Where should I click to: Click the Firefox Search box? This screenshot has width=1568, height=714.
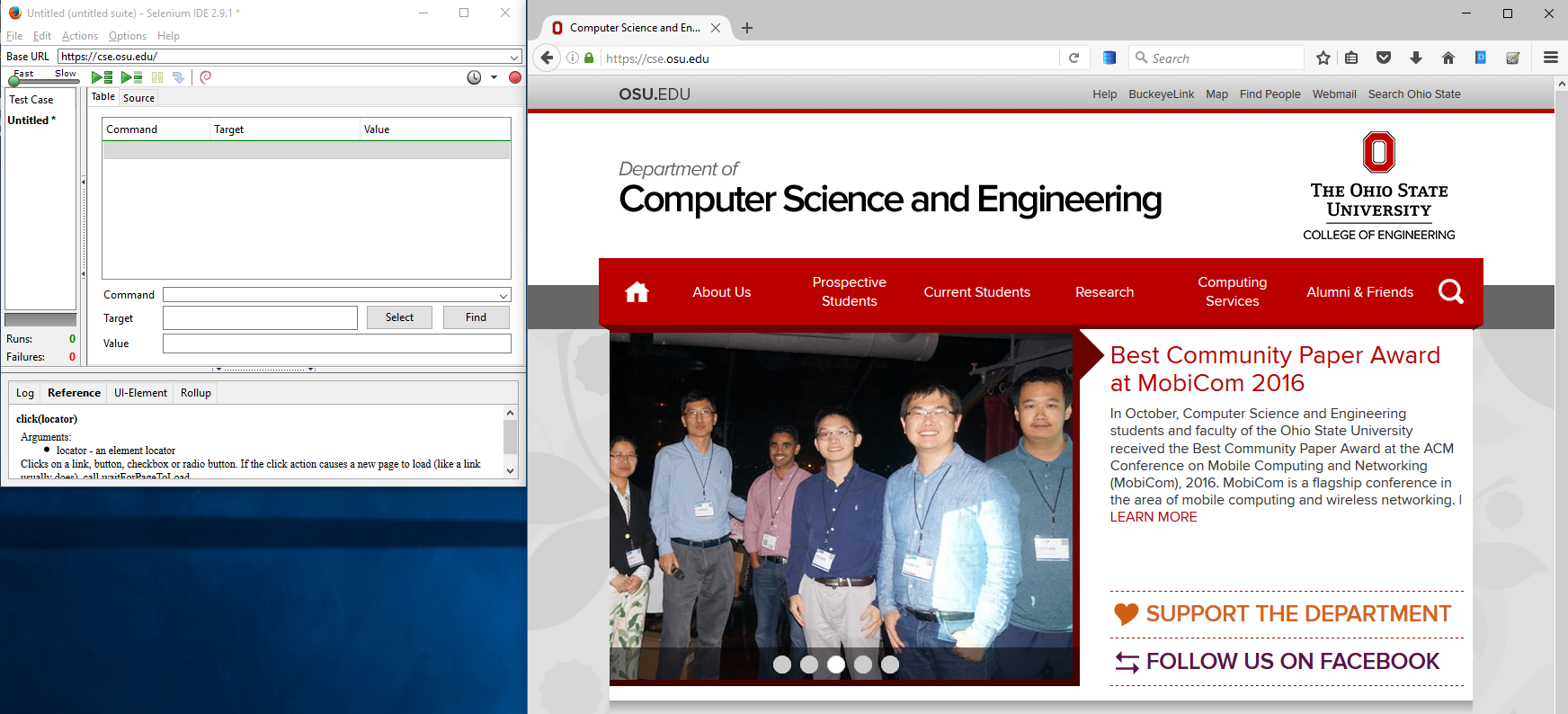tap(1216, 58)
